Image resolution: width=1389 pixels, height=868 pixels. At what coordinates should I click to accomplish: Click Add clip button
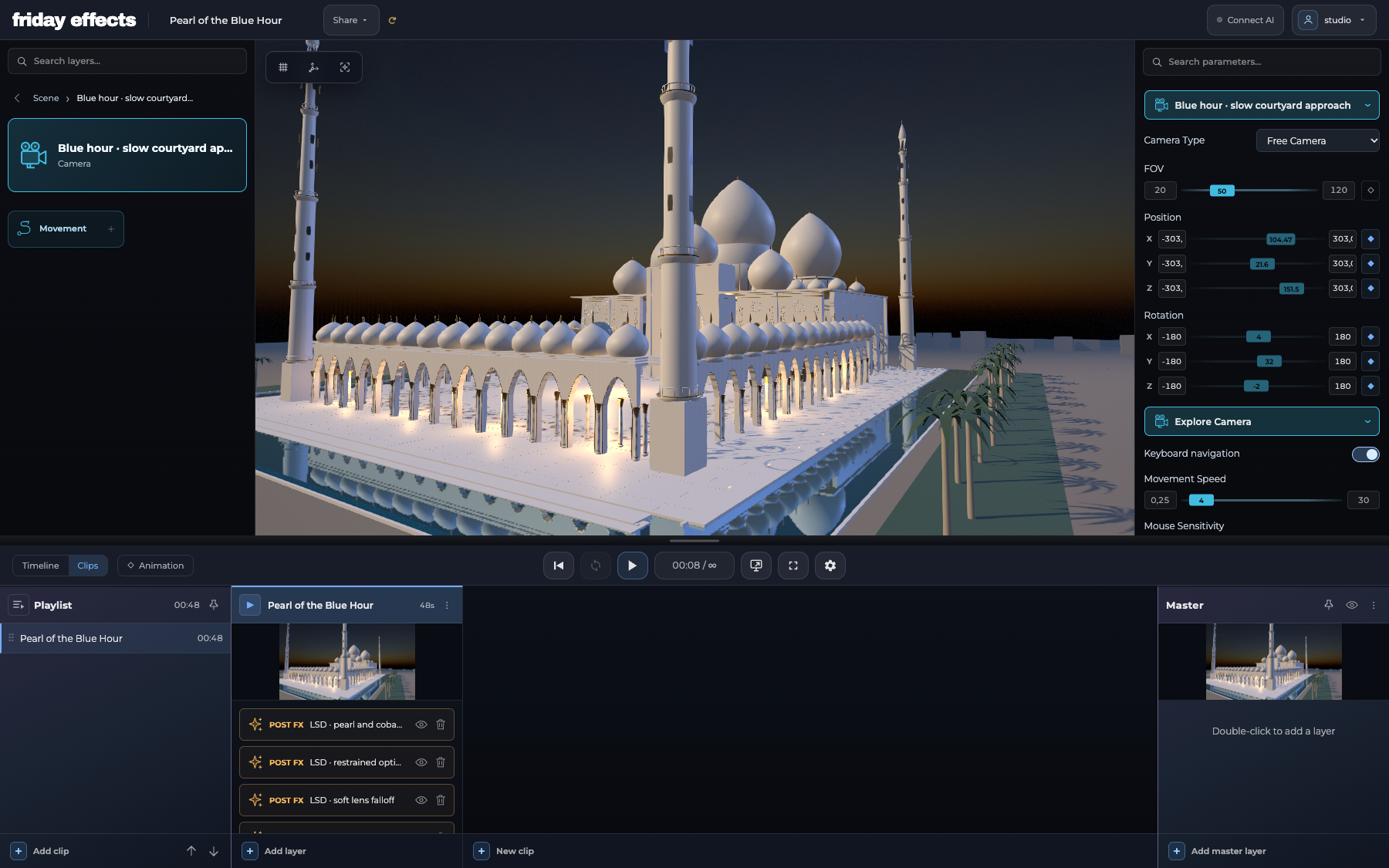(42, 851)
